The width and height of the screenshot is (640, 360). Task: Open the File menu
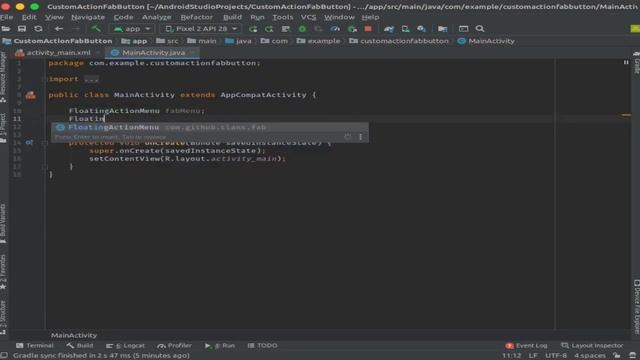coord(7,17)
